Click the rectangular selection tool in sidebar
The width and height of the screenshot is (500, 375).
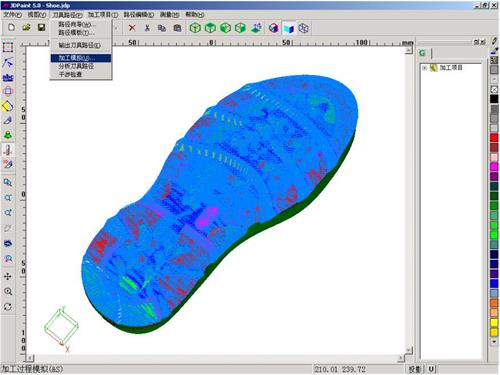point(8,47)
